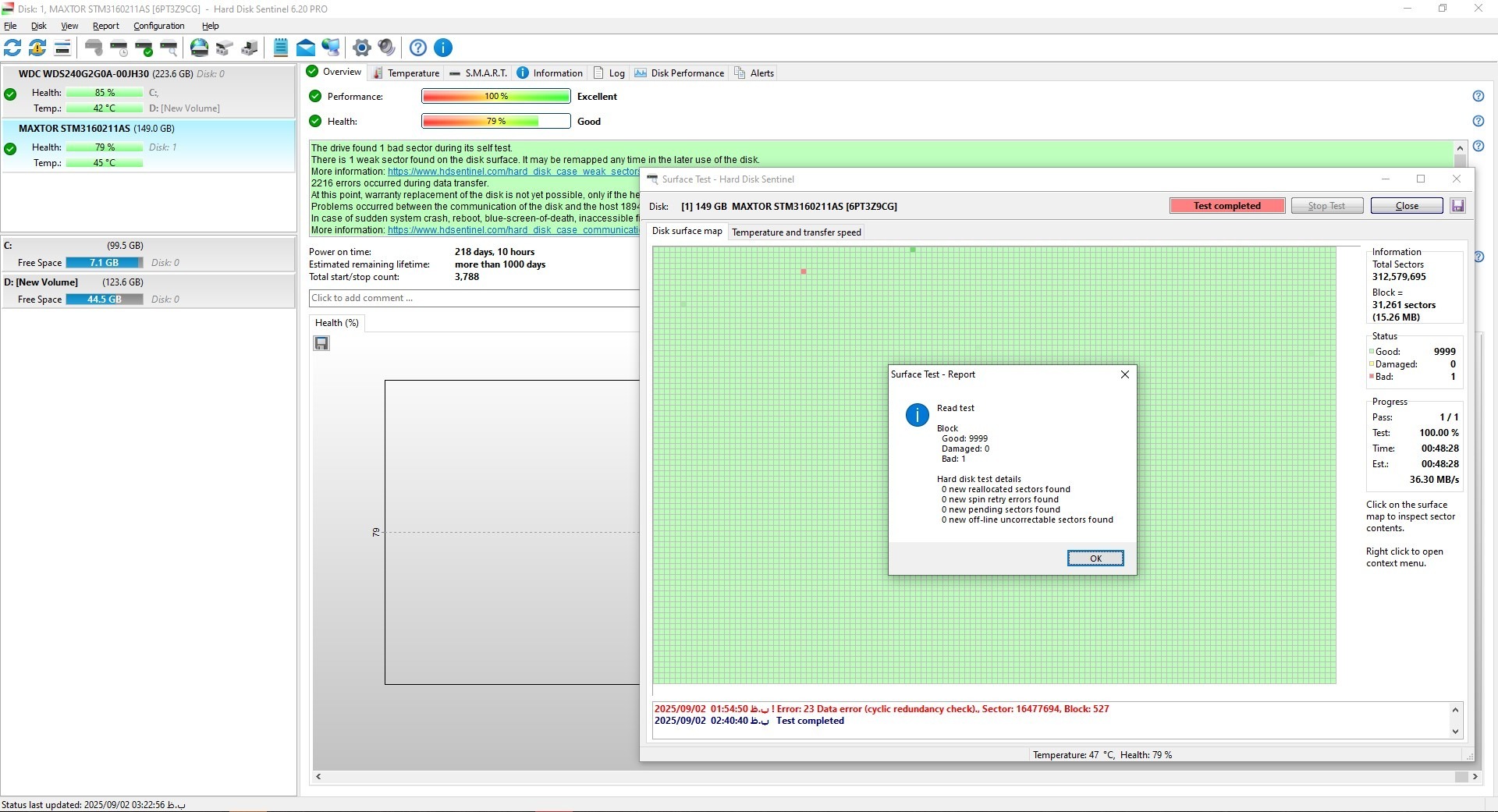
Task: Click the speaker sound toolbar icon
Action: click(386, 48)
